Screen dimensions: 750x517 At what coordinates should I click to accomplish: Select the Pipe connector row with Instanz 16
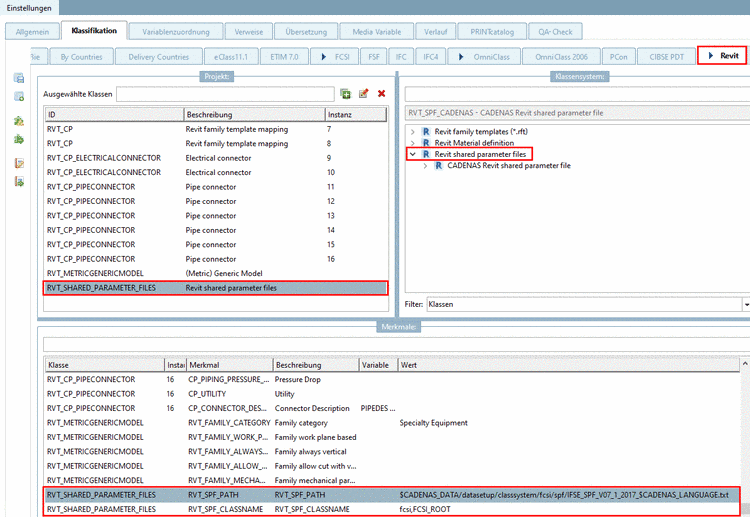pos(216,259)
